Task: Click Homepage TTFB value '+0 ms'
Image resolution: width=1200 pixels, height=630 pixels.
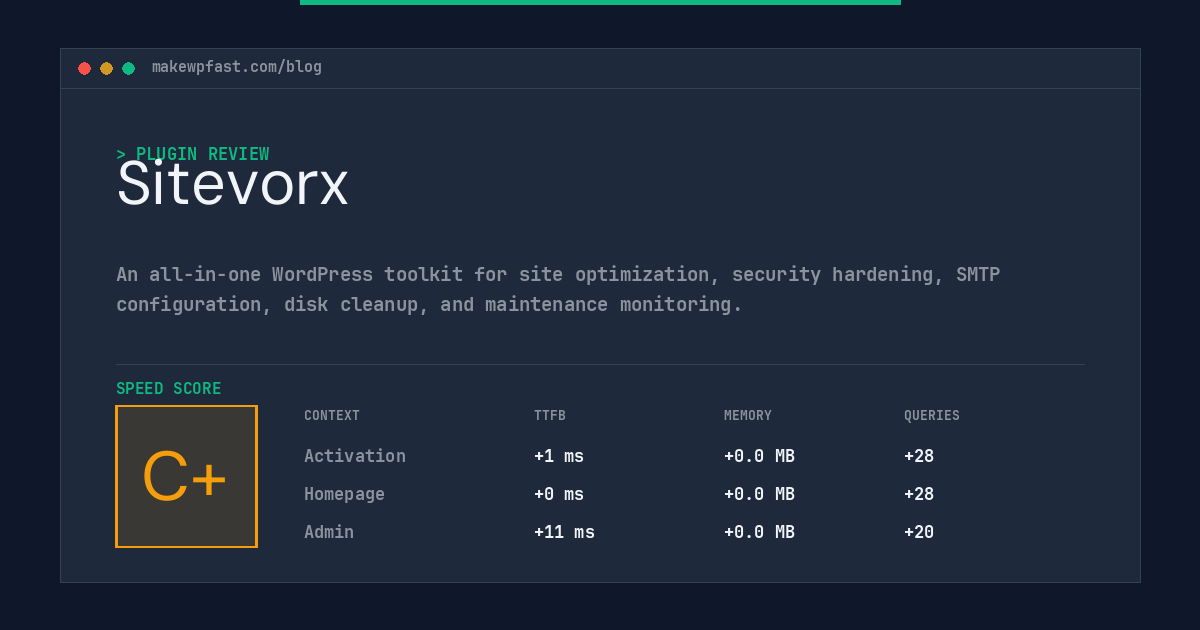Action: pos(559,494)
